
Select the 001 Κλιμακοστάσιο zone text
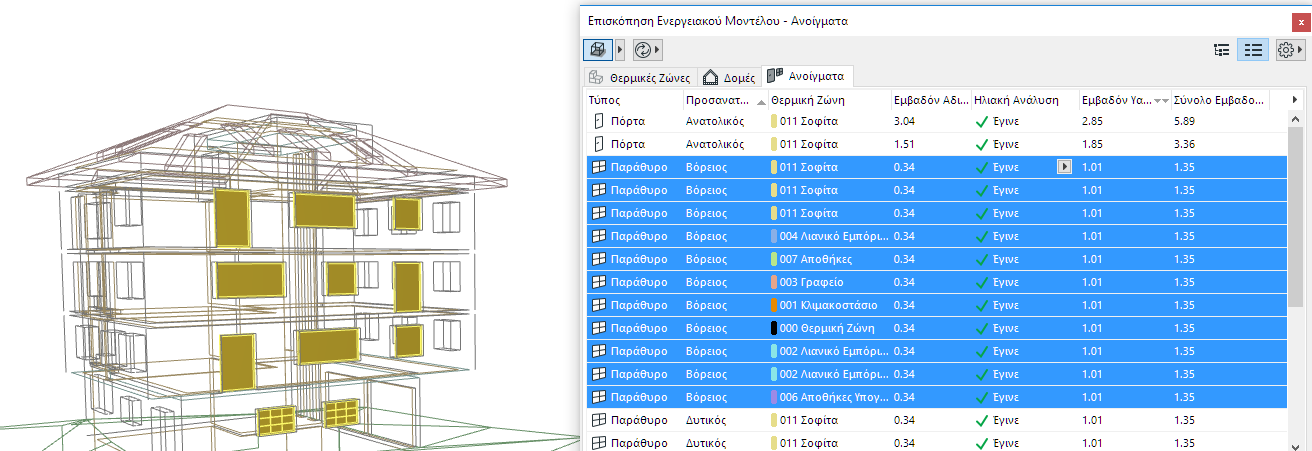point(828,305)
